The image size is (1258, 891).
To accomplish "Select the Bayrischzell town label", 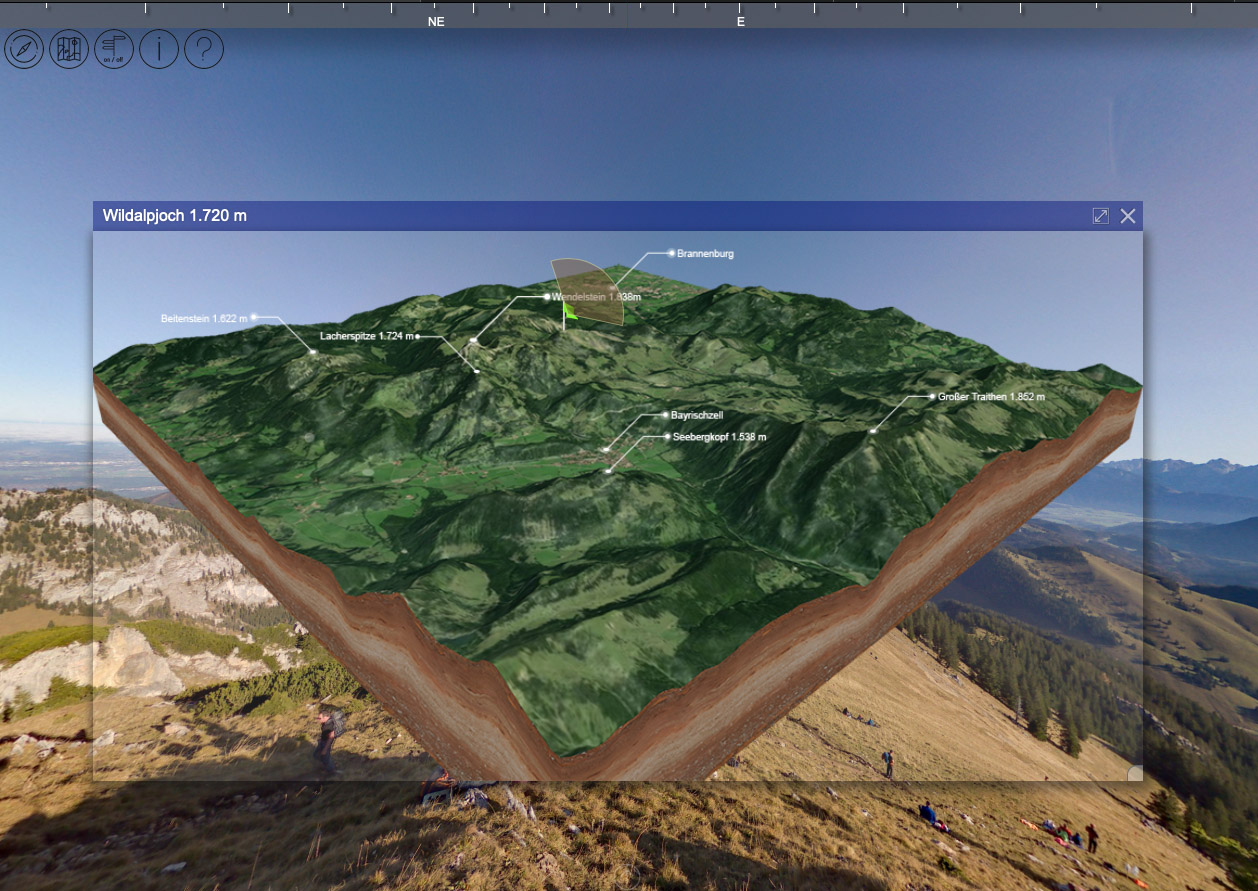I will click(697, 414).
